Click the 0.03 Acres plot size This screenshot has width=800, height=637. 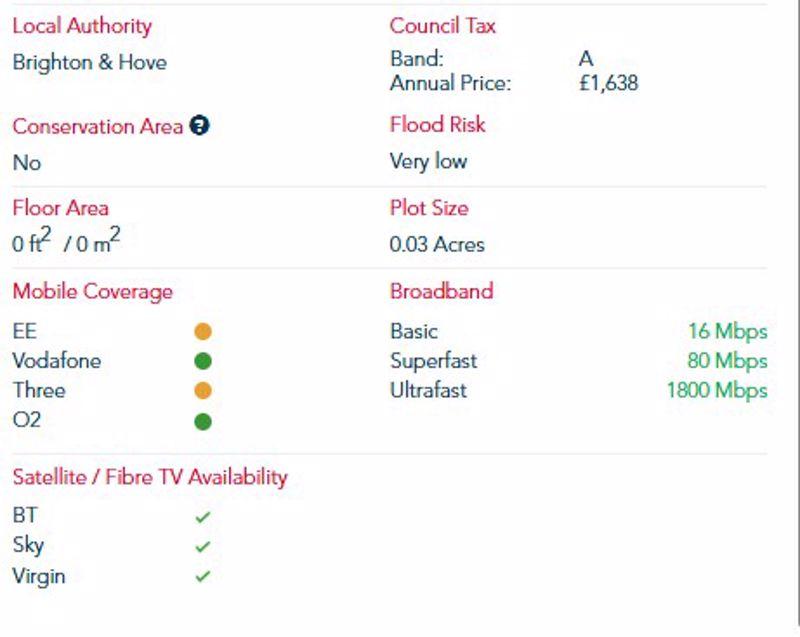click(437, 245)
